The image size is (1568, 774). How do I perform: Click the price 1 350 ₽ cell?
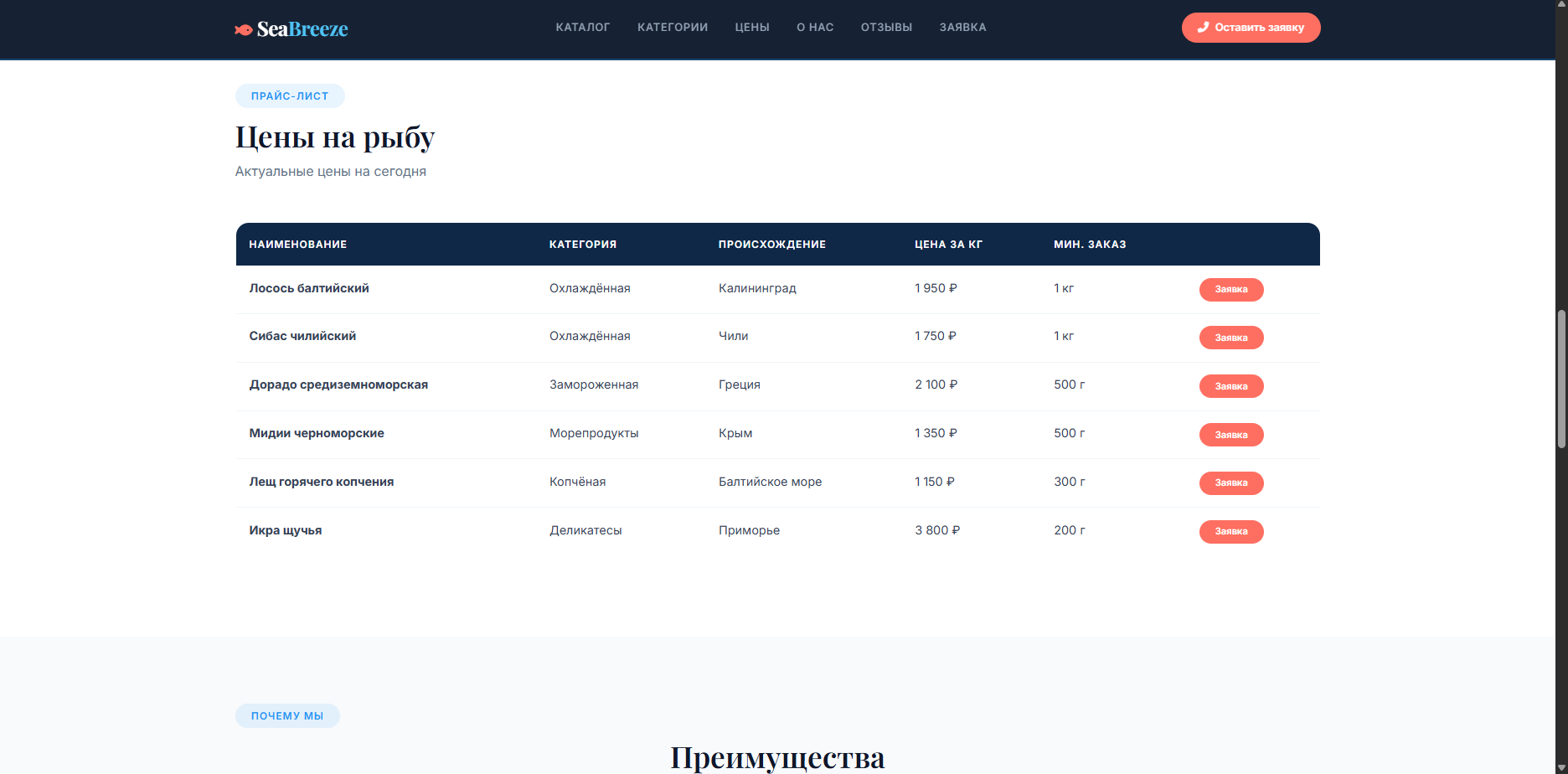click(x=936, y=433)
